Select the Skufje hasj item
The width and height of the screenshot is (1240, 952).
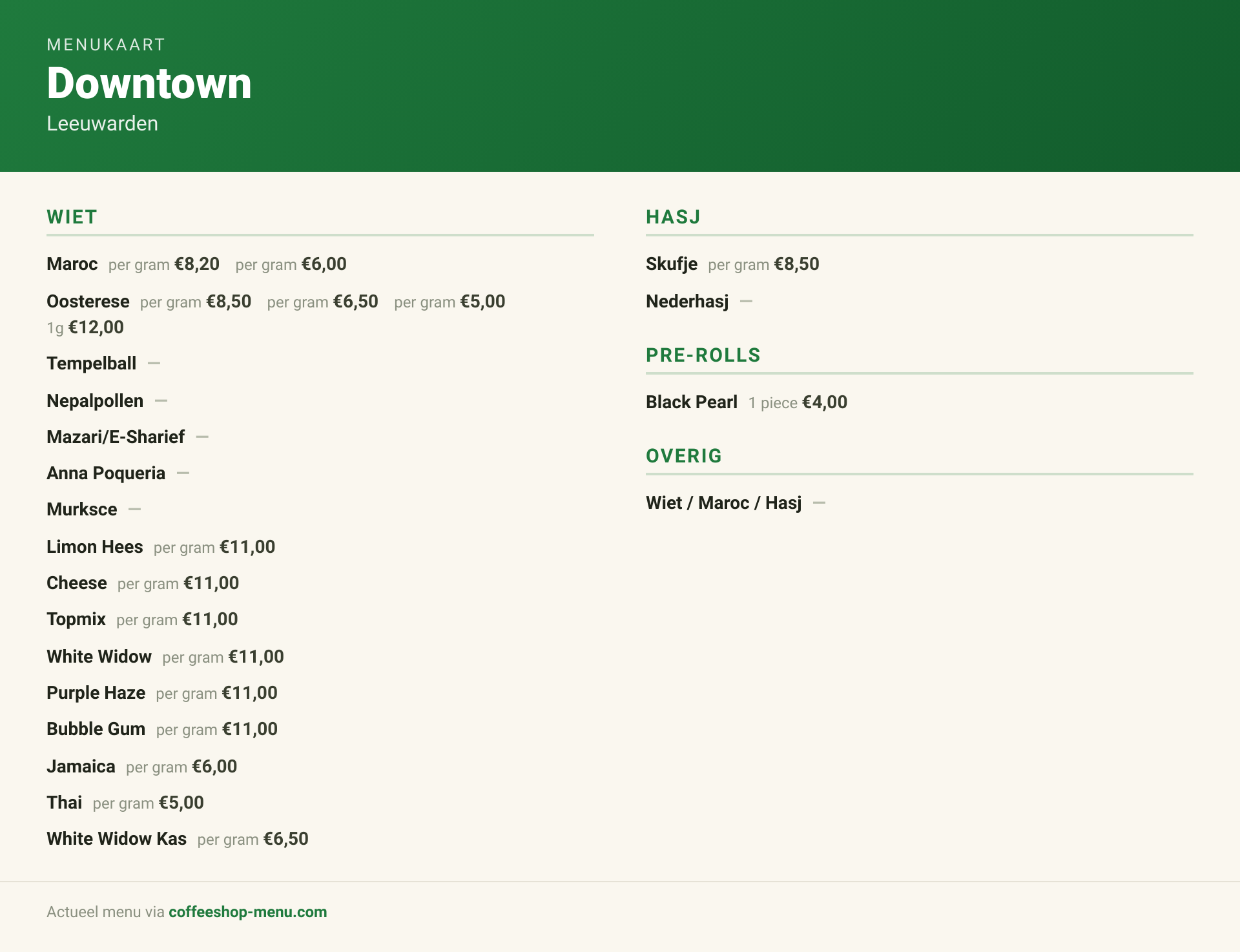coord(672,264)
